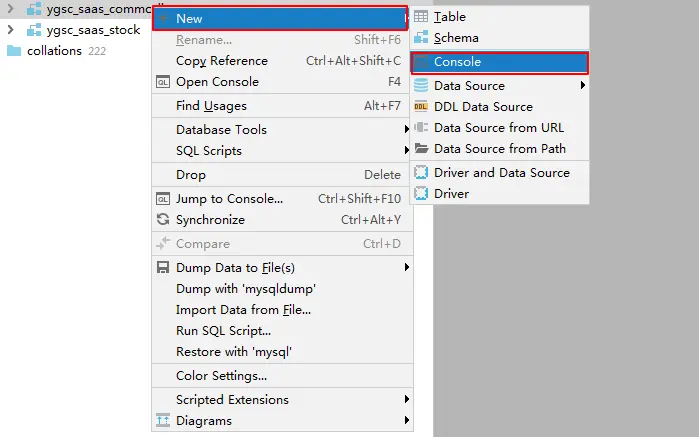The height and width of the screenshot is (437, 699).
Task: Click the Synchronize refresh icon
Action: tap(163, 219)
